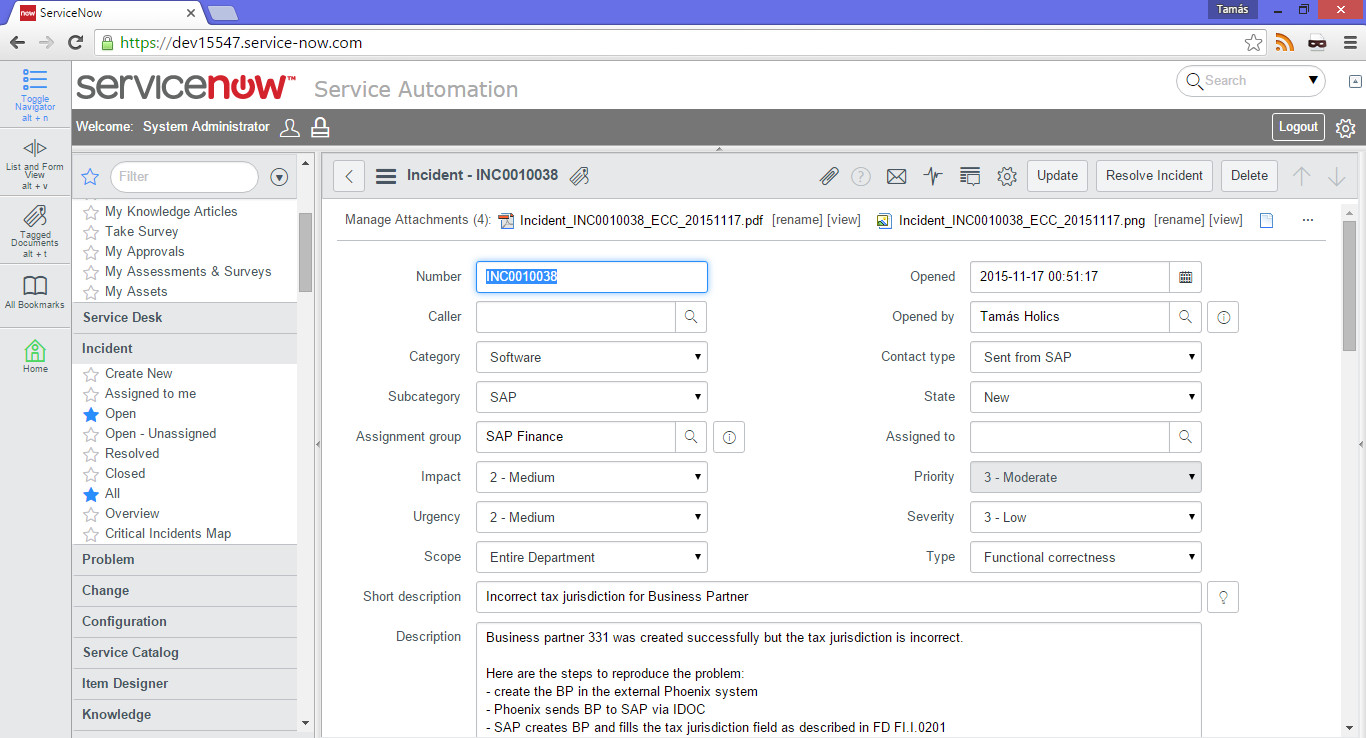Image resolution: width=1366 pixels, height=738 pixels.
Task: Show the activity stream icon
Action: pyautogui.click(x=933, y=176)
